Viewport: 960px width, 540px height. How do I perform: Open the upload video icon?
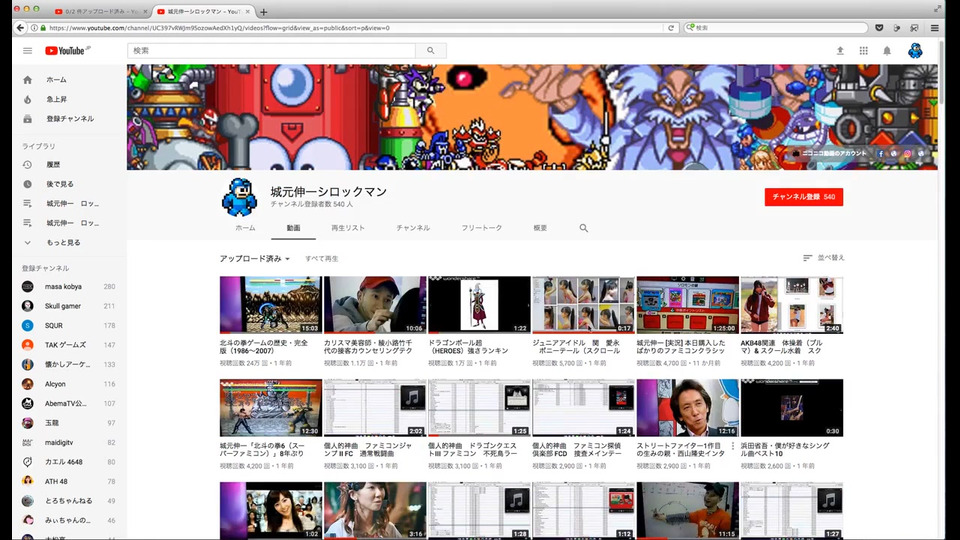click(x=840, y=51)
